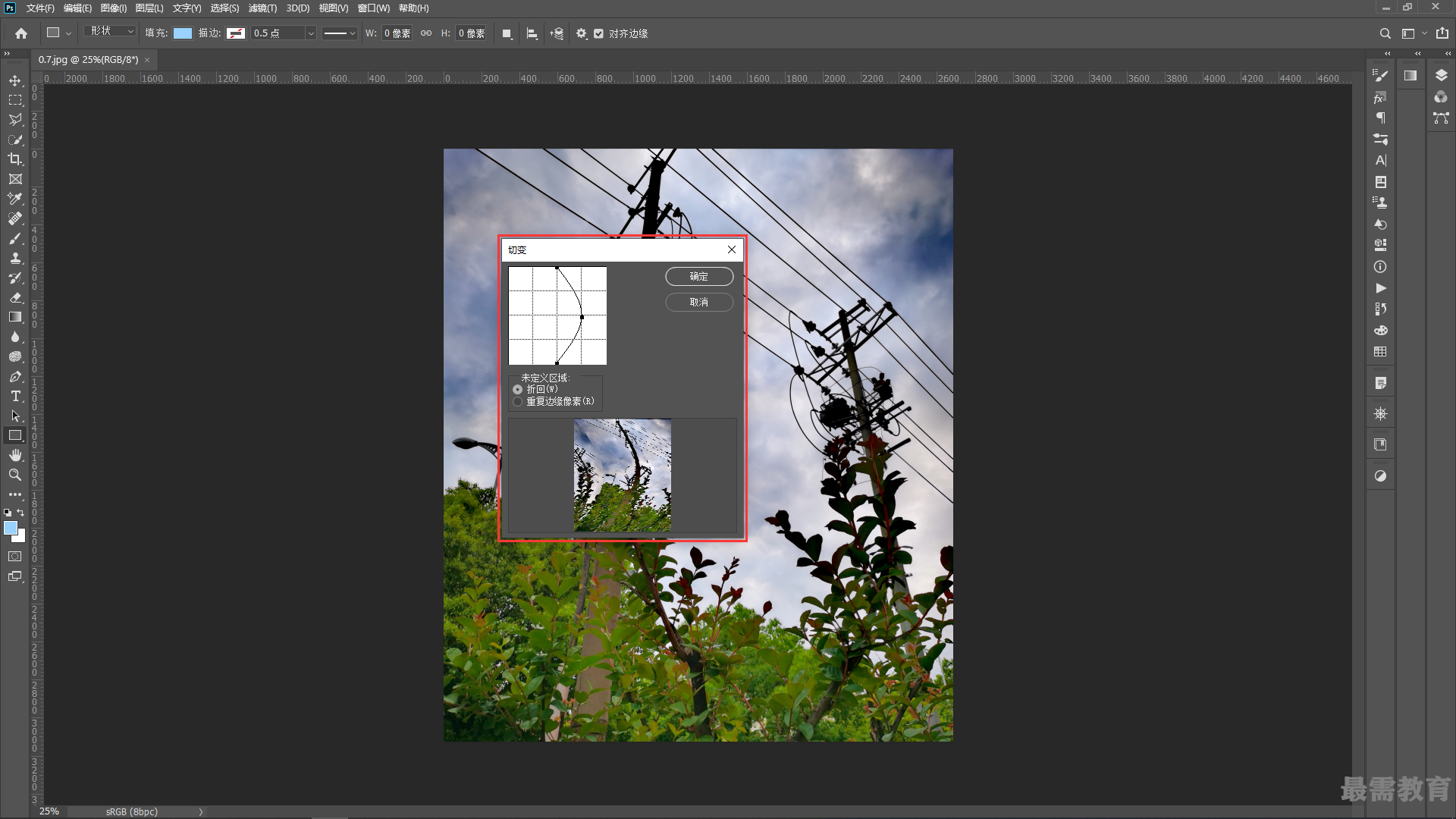
Task: Open the tool mode 形状 dropdown
Action: pyautogui.click(x=111, y=31)
